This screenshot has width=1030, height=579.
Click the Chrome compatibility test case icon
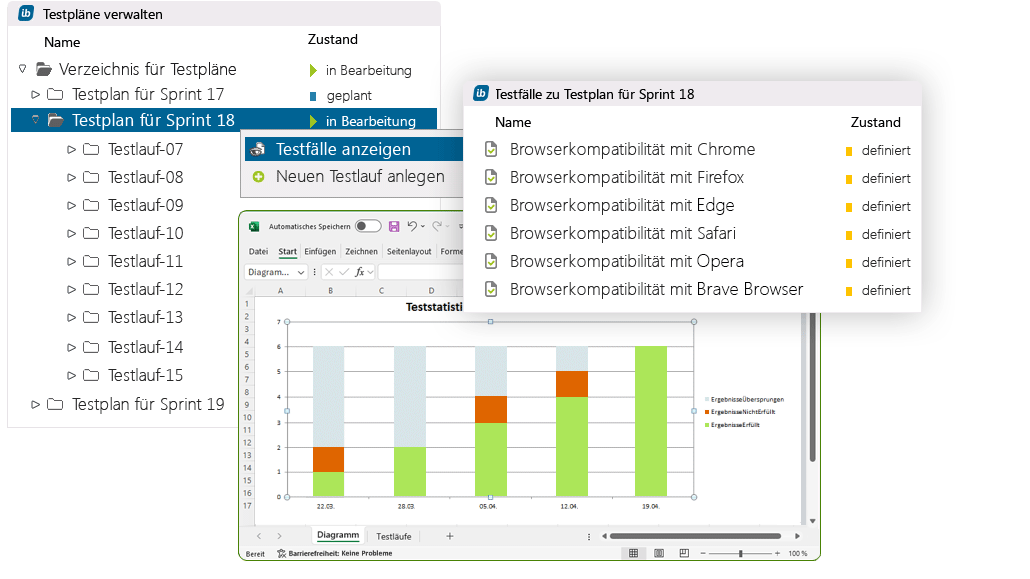(491, 150)
